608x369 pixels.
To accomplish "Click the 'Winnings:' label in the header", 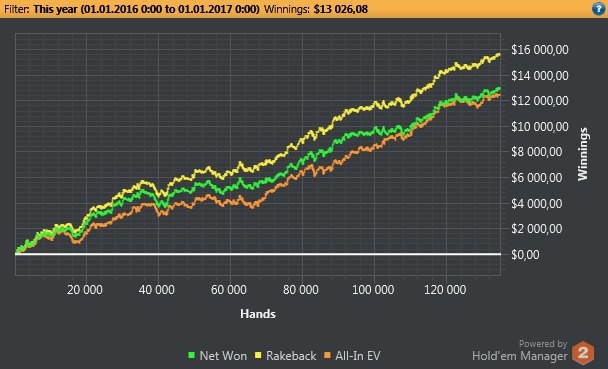I will [x=287, y=9].
